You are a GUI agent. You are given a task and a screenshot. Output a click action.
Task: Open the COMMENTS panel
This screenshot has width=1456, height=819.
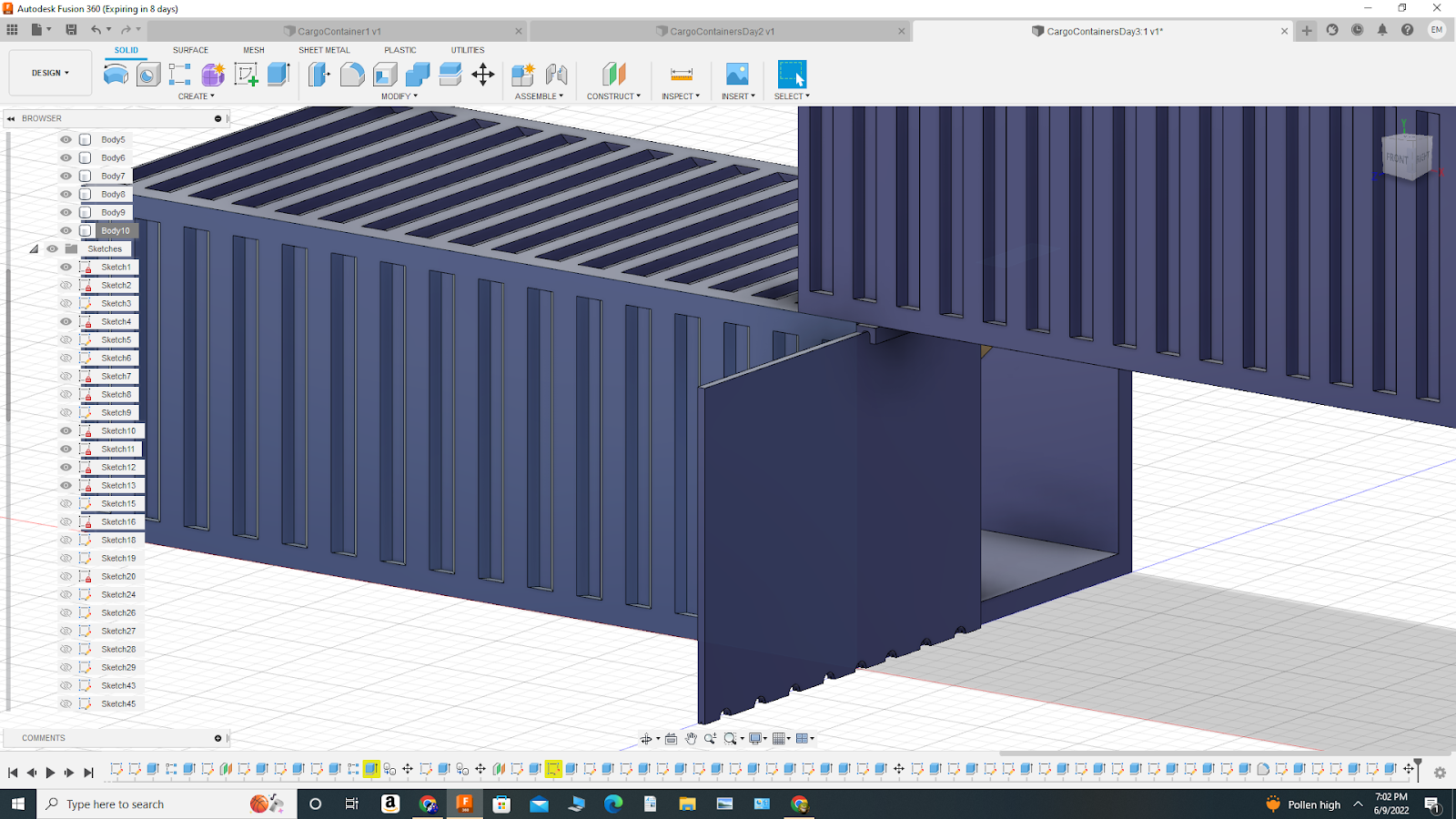click(x=43, y=738)
